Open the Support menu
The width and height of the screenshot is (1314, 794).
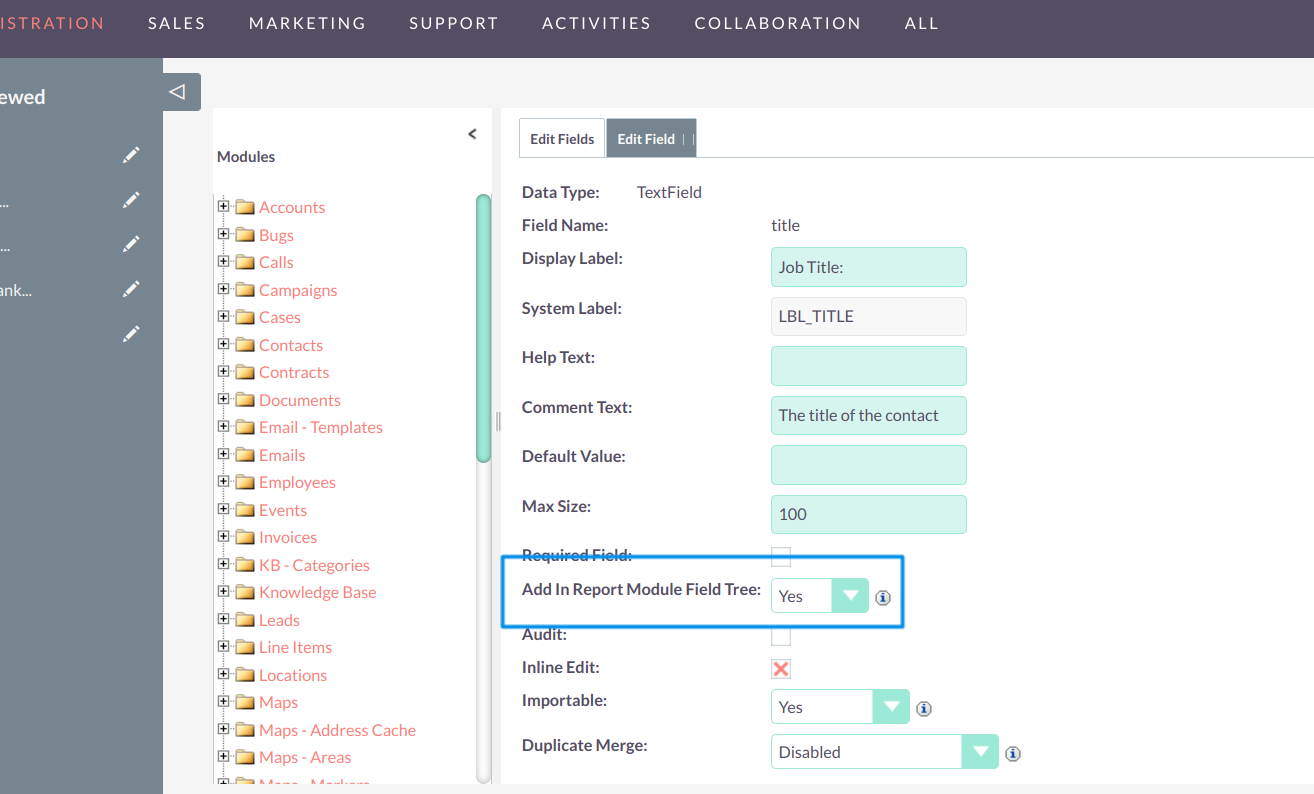point(454,23)
